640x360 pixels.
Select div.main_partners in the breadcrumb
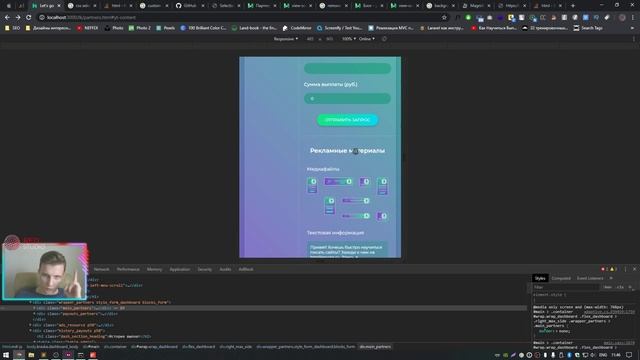375,347
